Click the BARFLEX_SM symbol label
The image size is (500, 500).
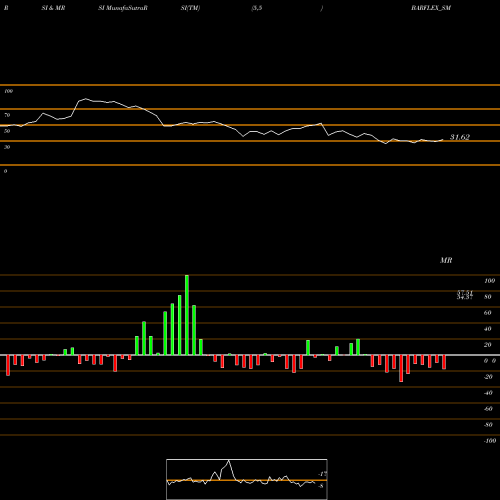coord(431,8)
